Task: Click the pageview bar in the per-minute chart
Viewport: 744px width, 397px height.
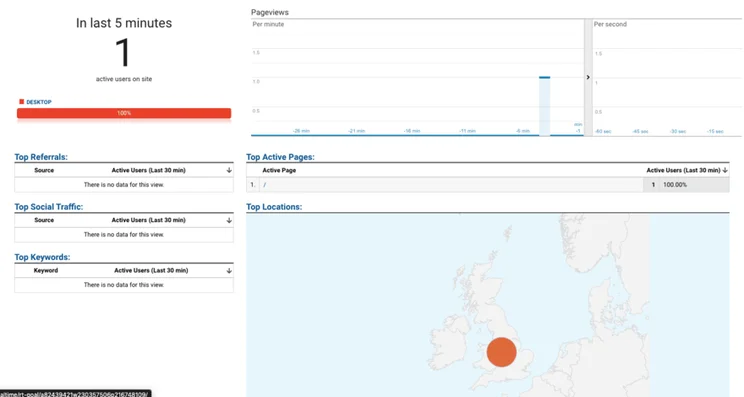Action: [545, 106]
